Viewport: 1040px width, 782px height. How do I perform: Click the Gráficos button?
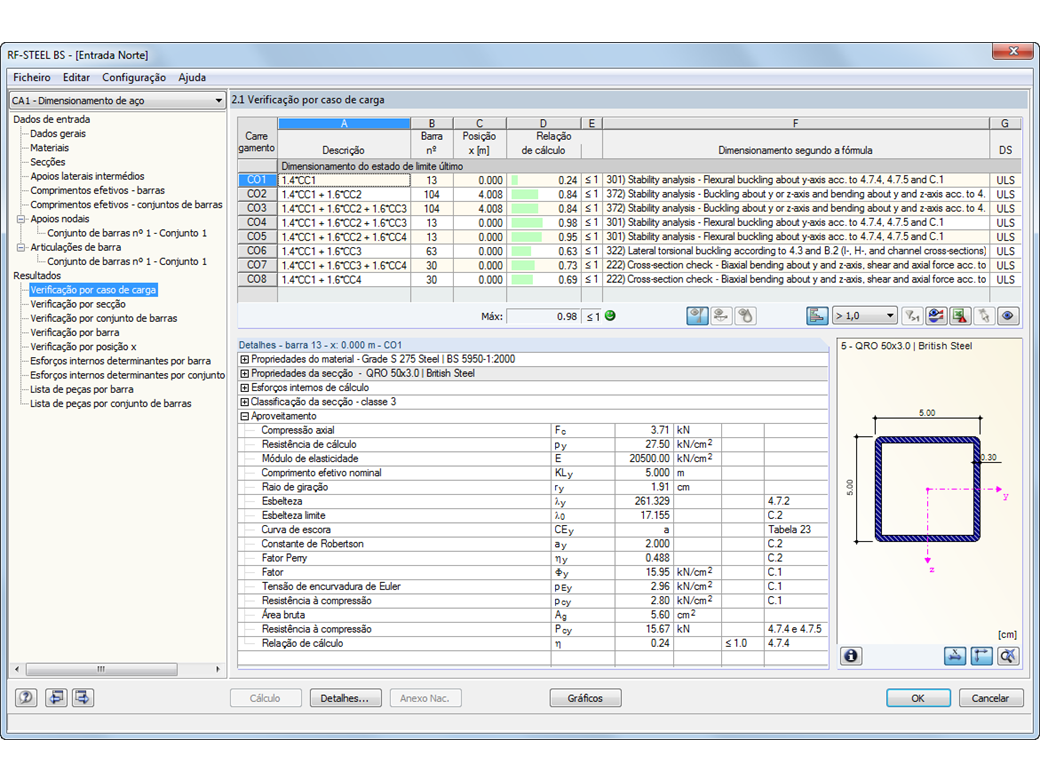click(585, 698)
